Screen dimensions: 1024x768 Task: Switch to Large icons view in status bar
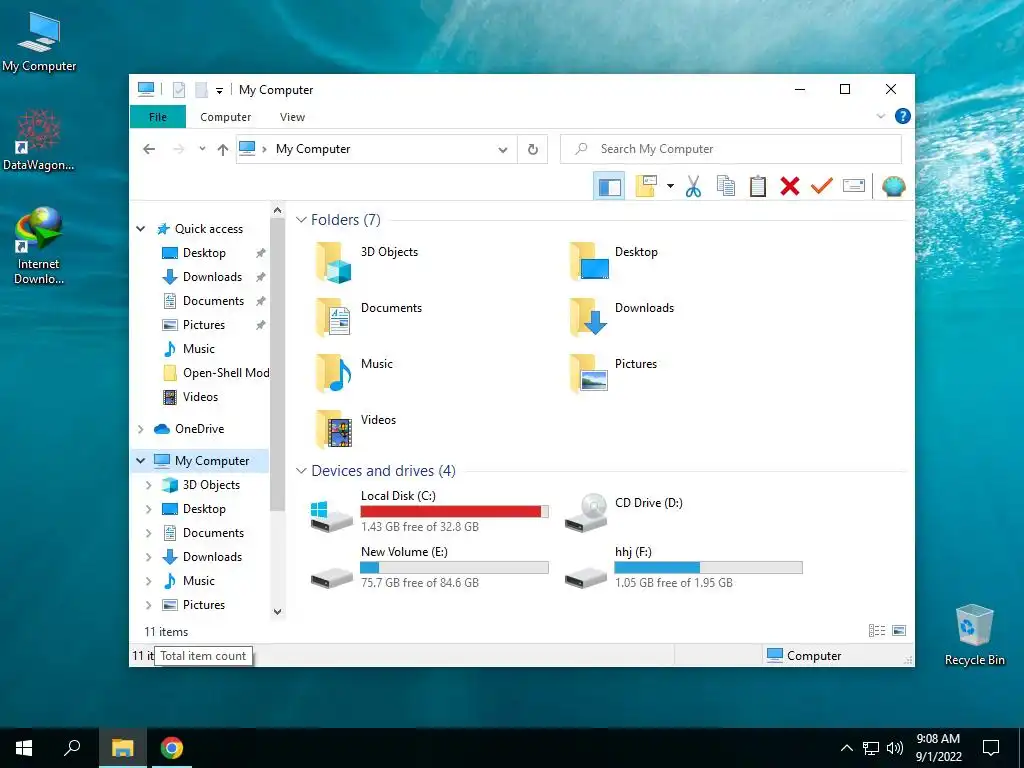click(x=899, y=631)
